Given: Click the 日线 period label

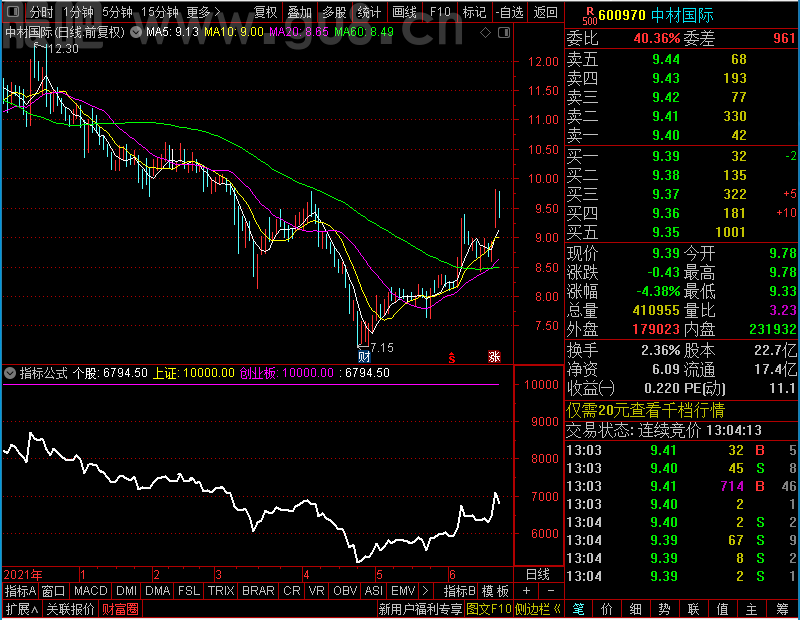Looking at the screenshot, I should coord(538,575).
